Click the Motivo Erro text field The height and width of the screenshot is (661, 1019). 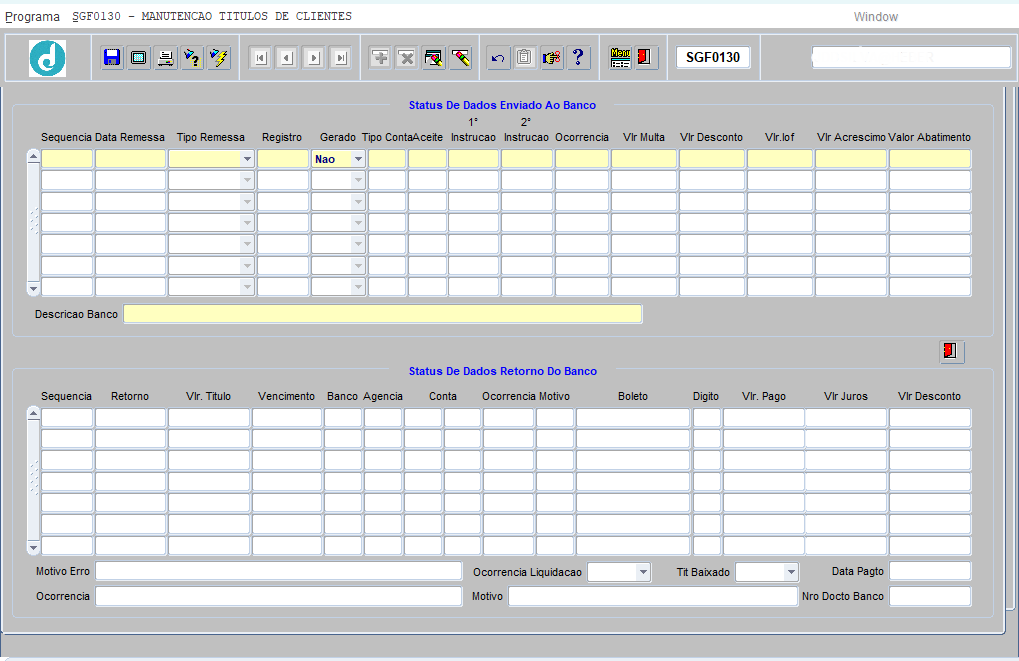click(x=278, y=572)
